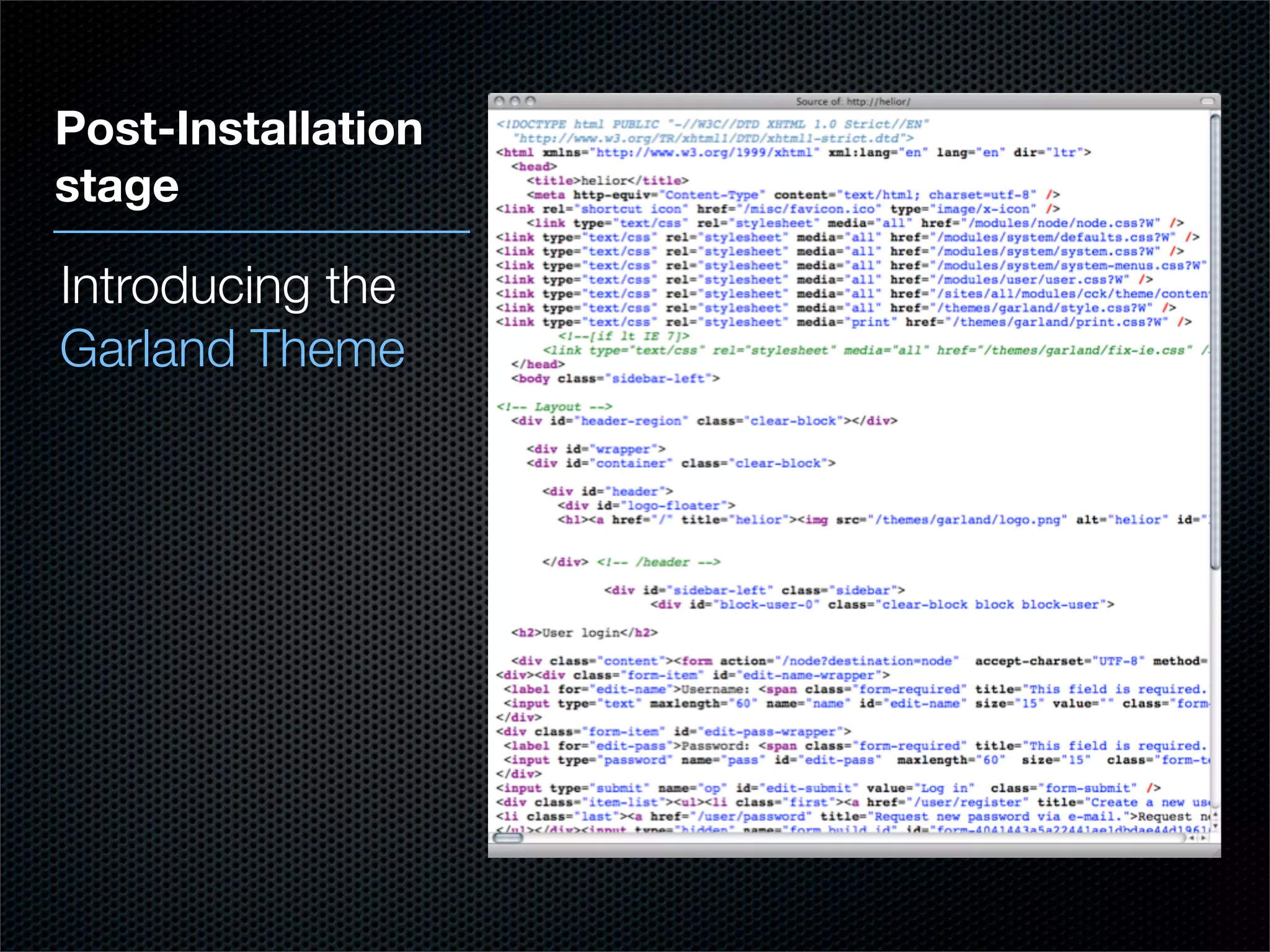Click the system/system.css link line
The image size is (1270, 952).
(x=840, y=252)
